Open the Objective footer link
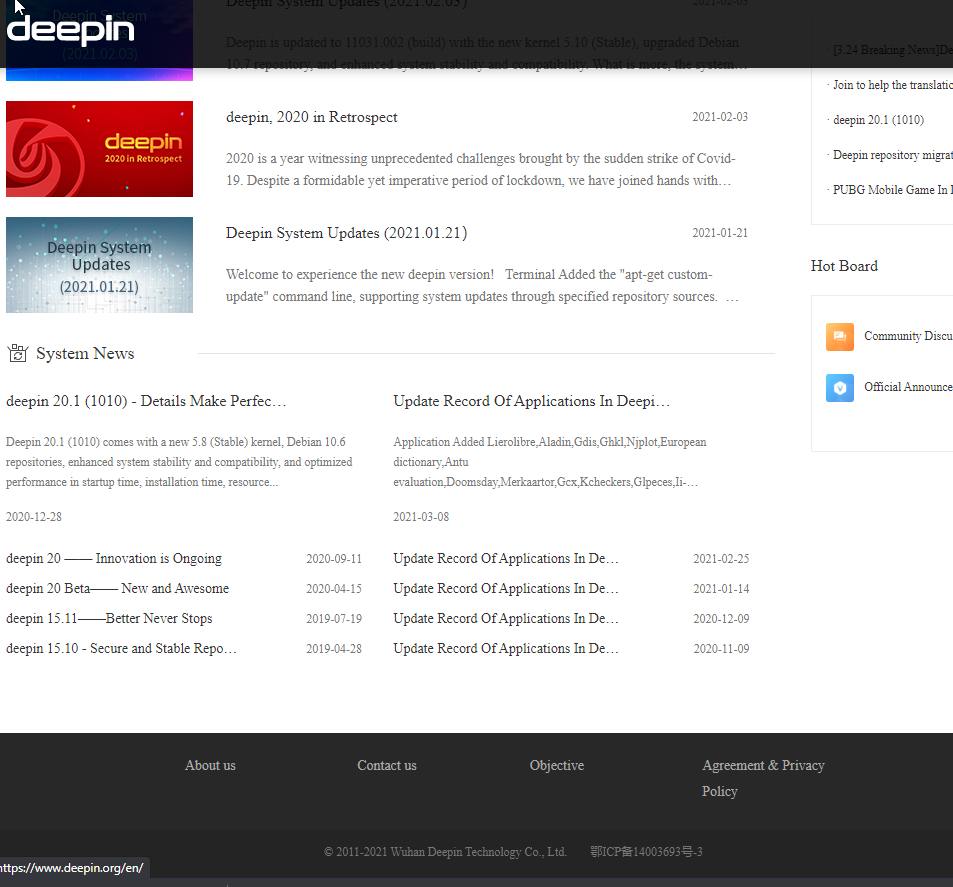 click(x=557, y=765)
